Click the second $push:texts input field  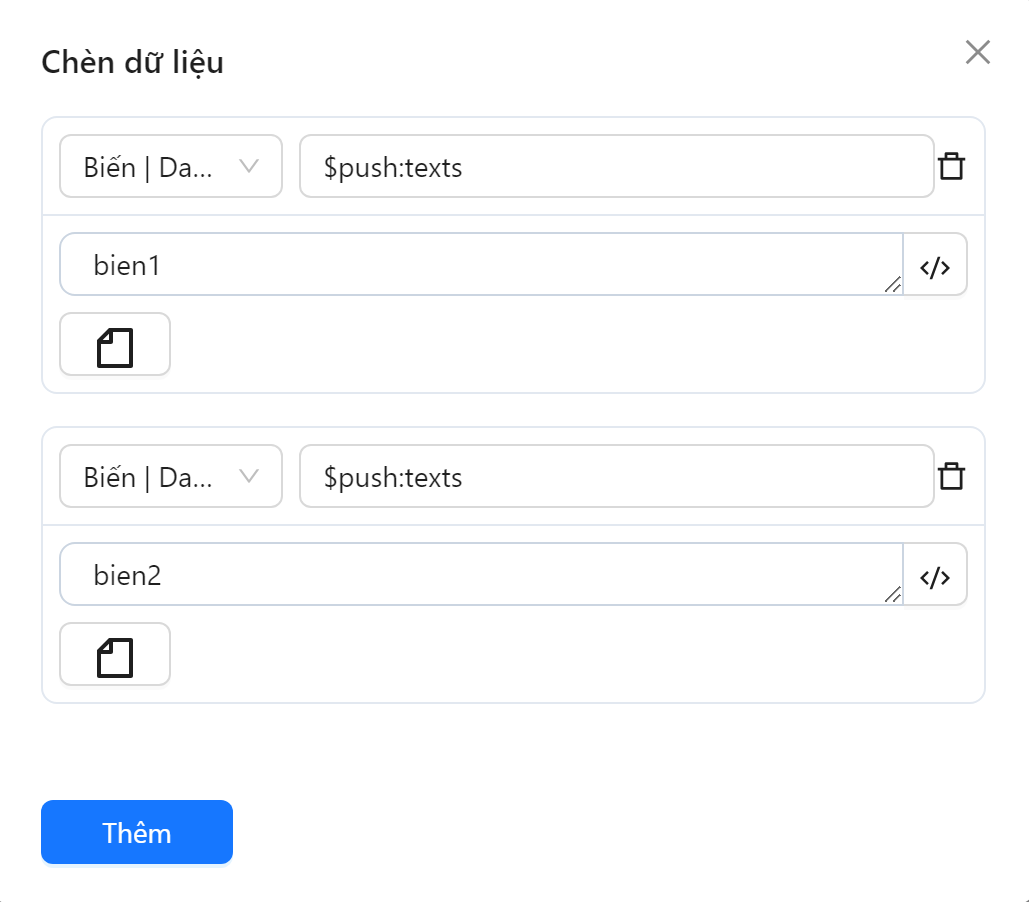coord(614,477)
